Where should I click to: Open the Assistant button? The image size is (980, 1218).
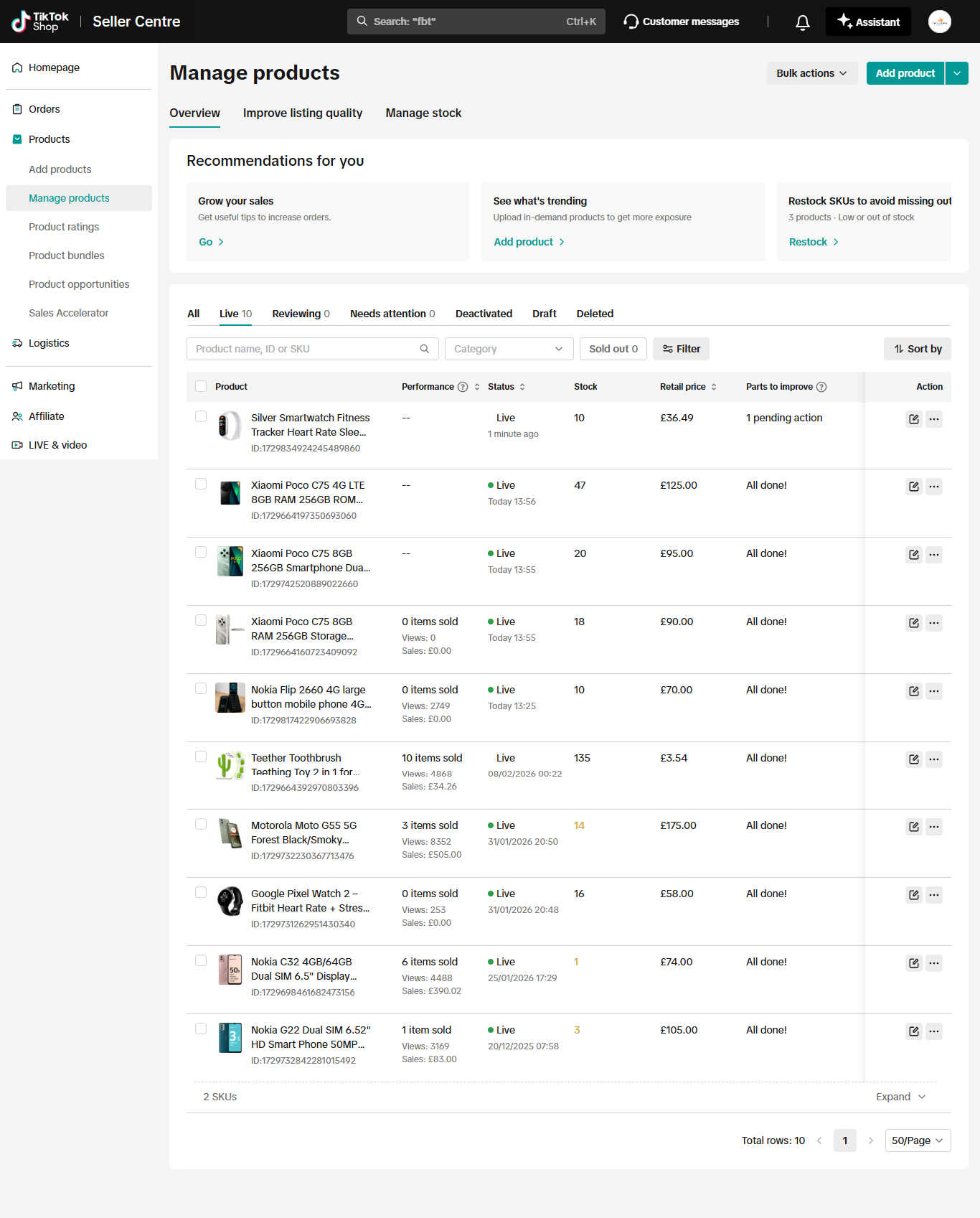(x=868, y=22)
